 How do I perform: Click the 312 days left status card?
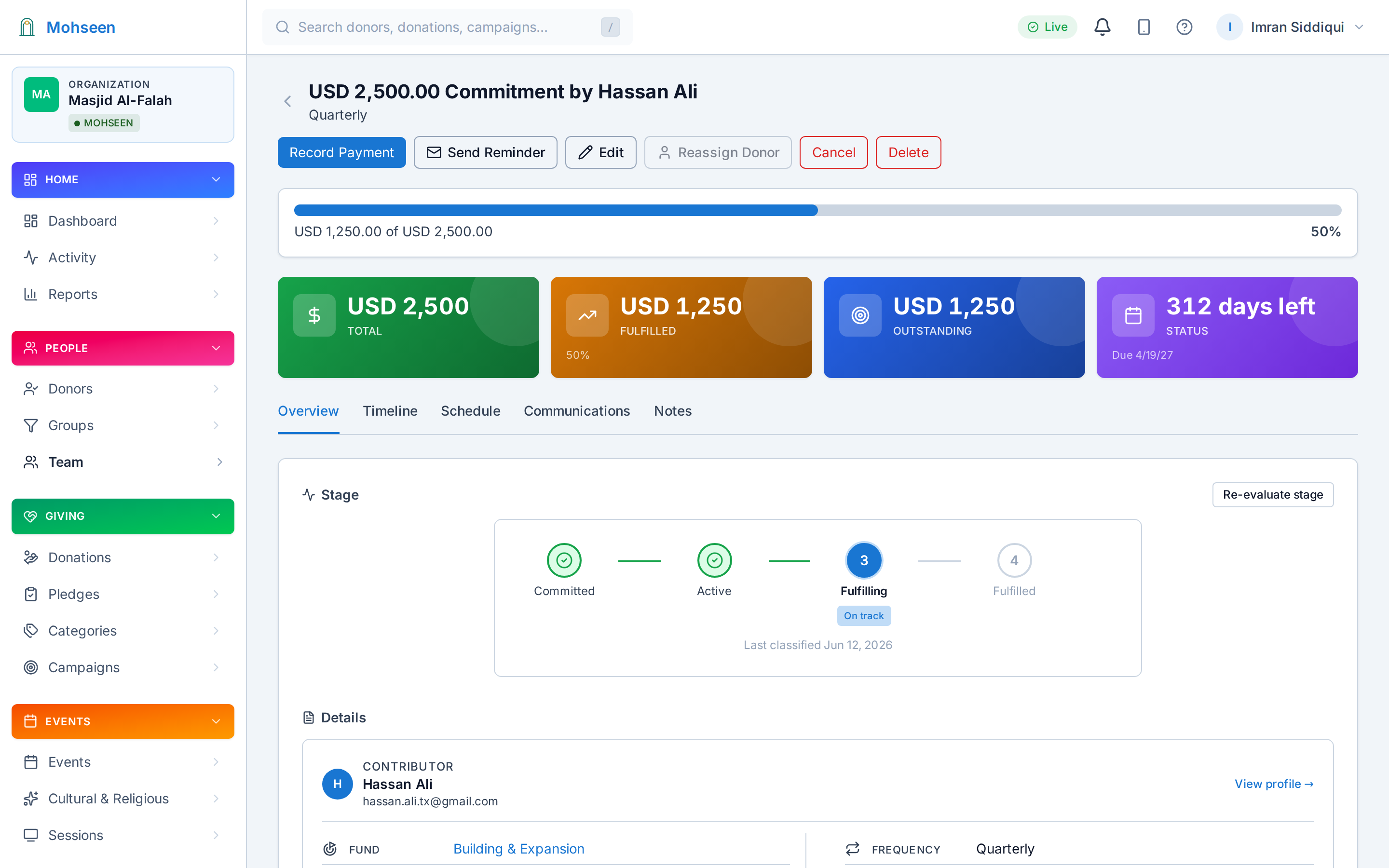[1227, 327]
